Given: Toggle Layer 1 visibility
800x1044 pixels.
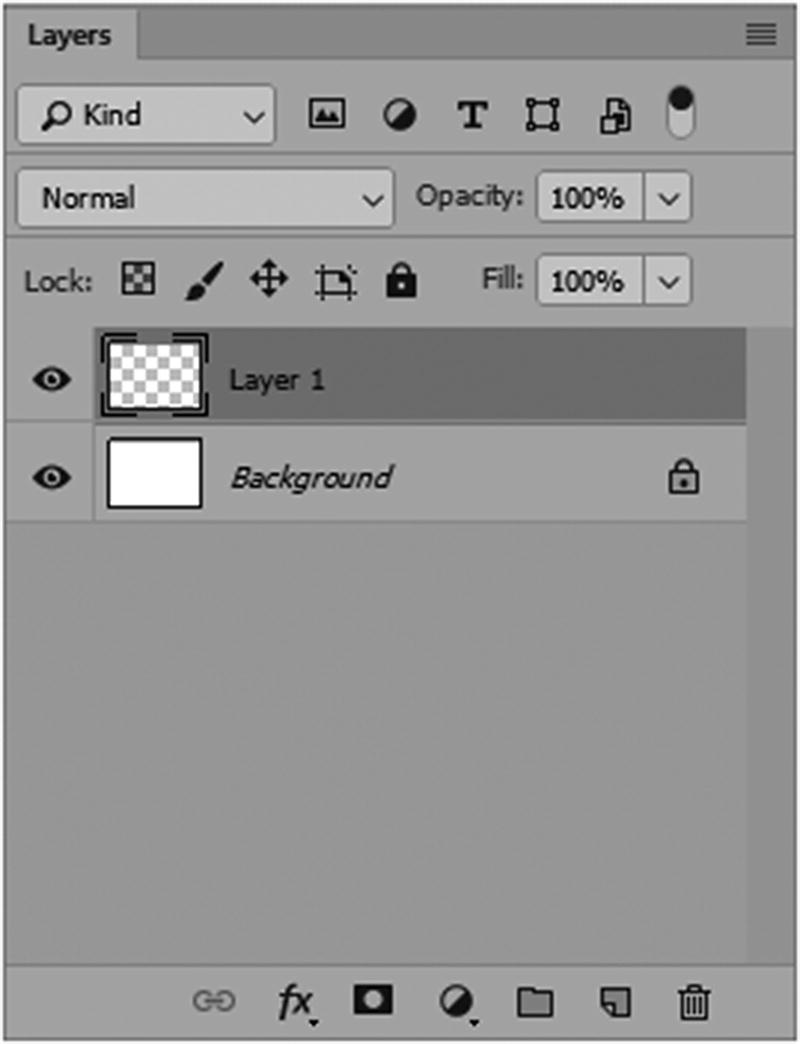Looking at the screenshot, I should pos(51,379).
